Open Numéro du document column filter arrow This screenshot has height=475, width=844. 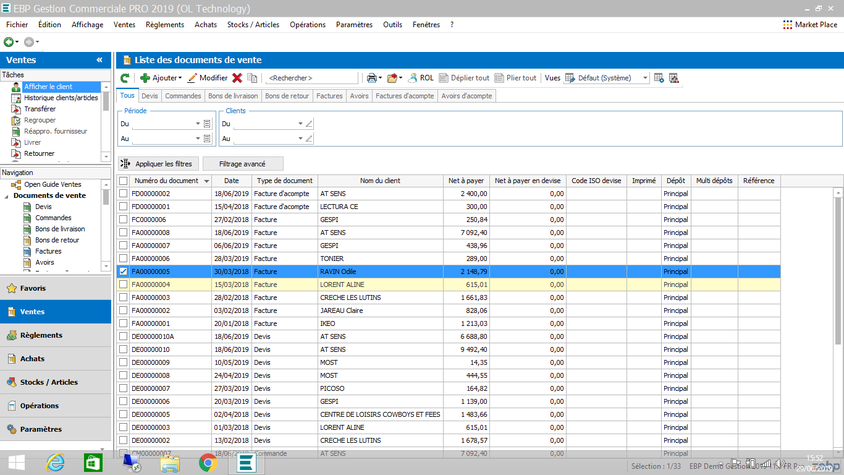pyautogui.click(x=206, y=181)
